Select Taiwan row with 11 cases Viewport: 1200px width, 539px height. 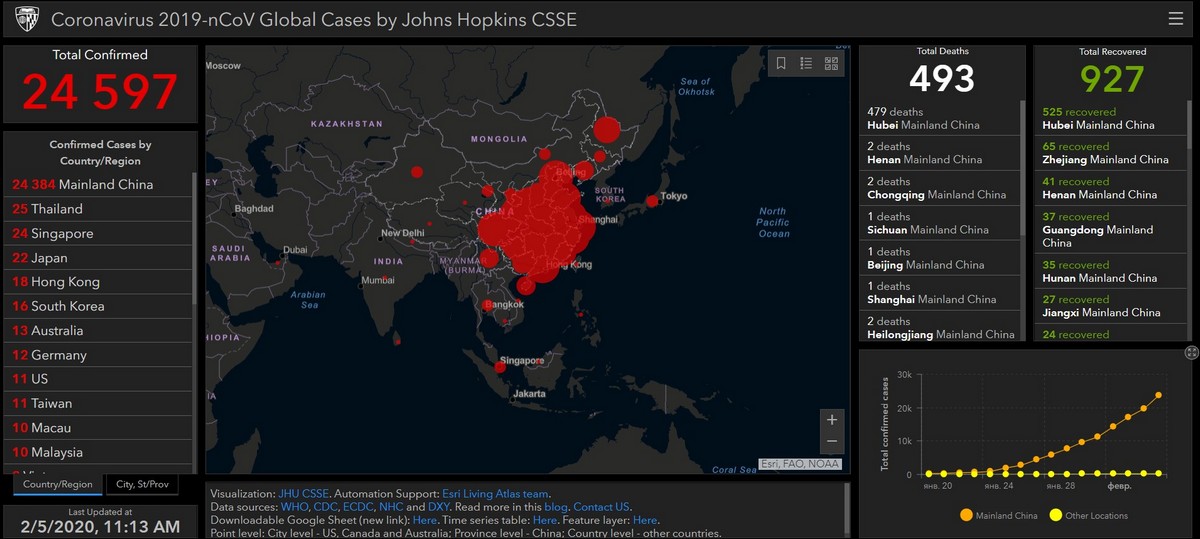point(99,404)
